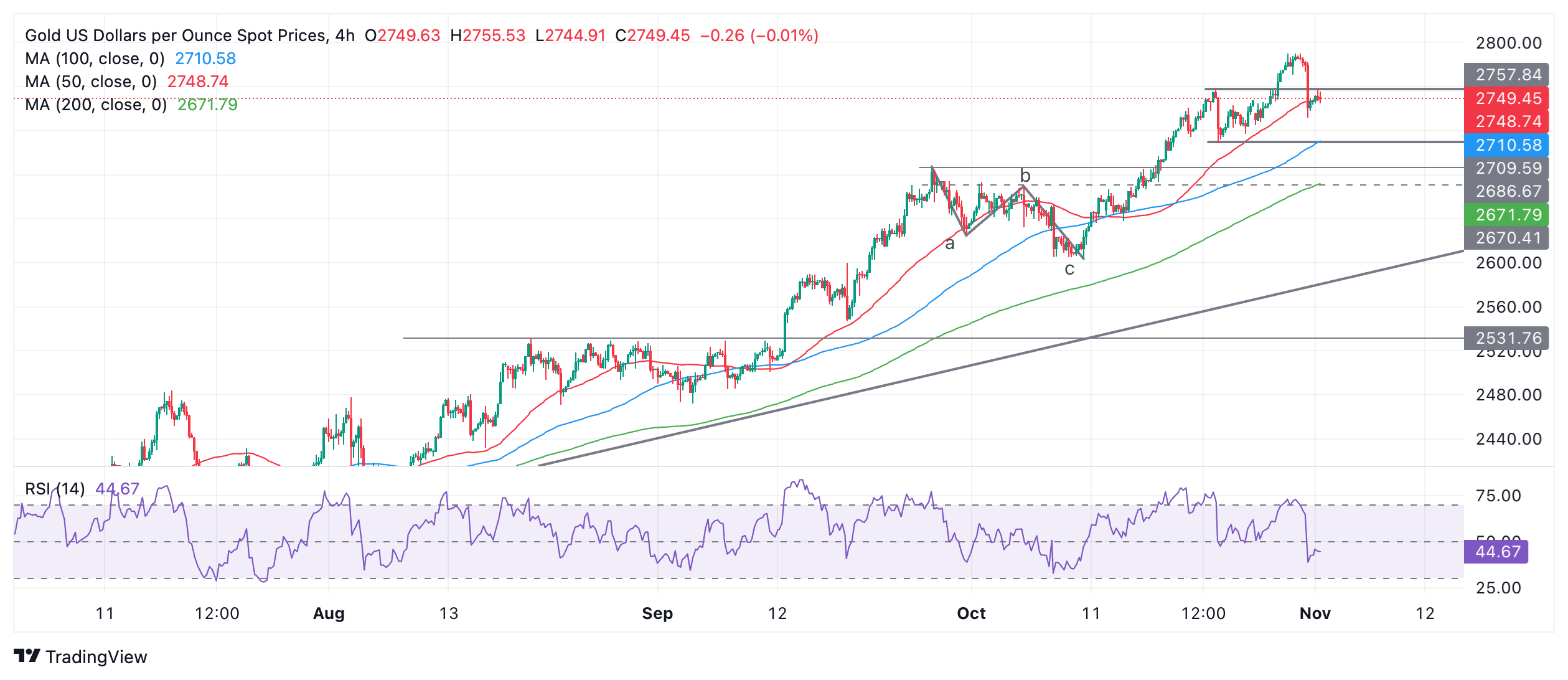Select the MA (50, close, 0) indicator label
1568x680 pixels.
point(91,82)
